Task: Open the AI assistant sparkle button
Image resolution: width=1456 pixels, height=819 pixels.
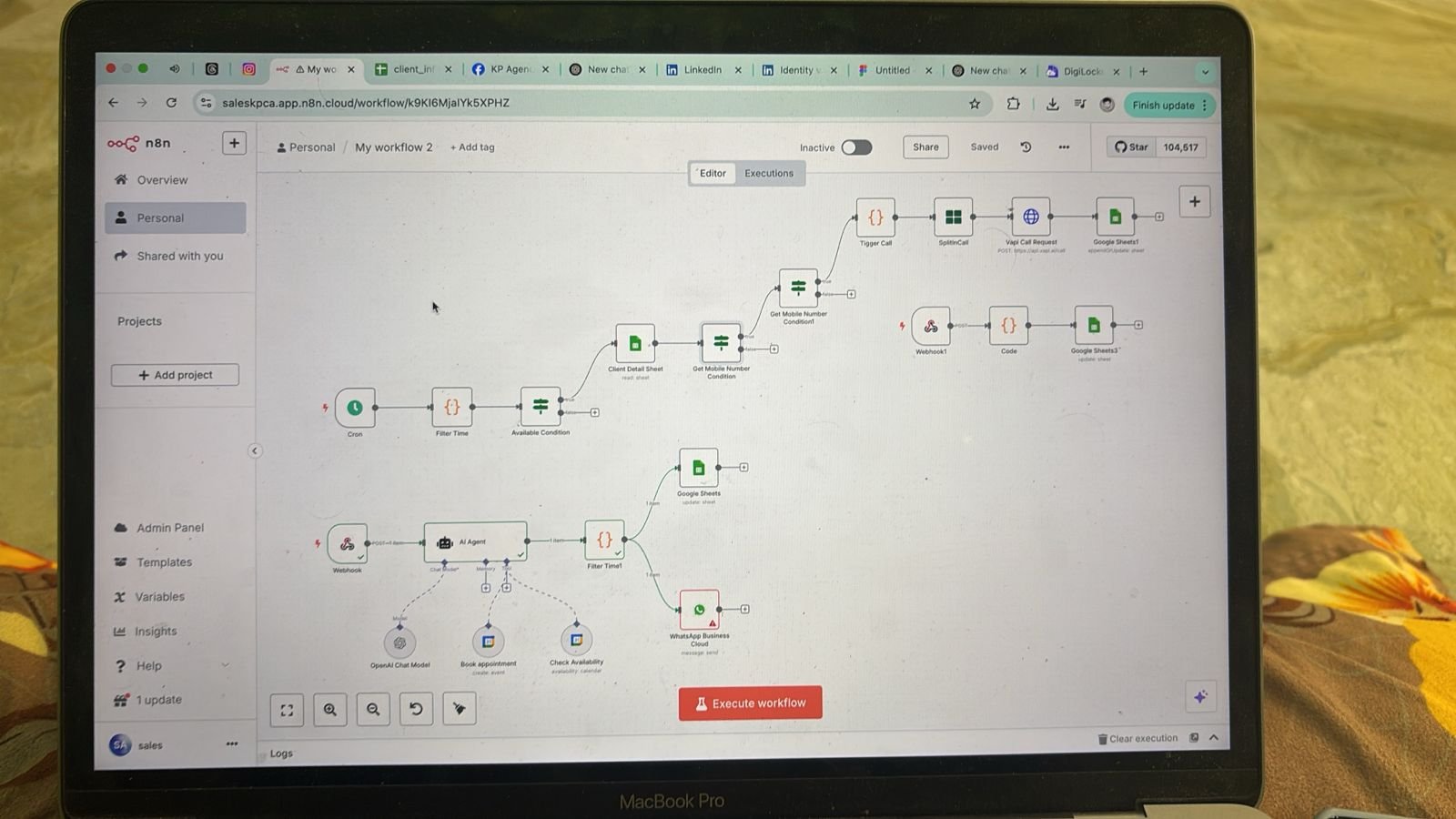Action: (x=1200, y=697)
